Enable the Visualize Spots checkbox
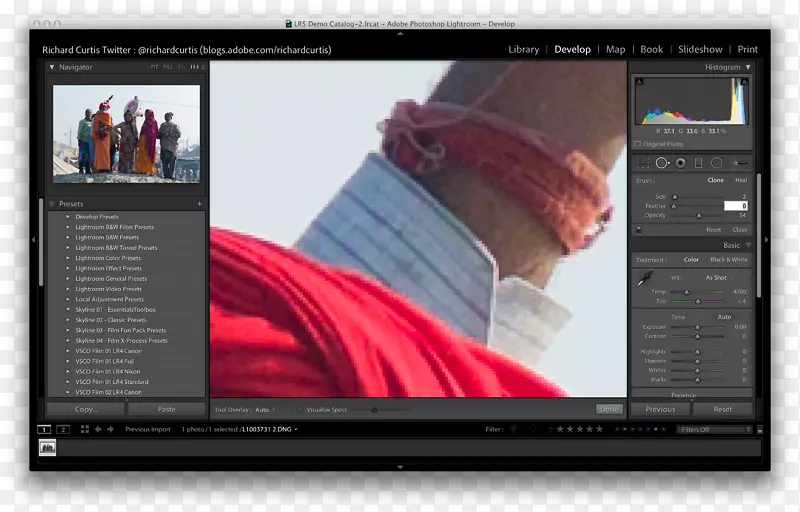The height and width of the screenshot is (512, 800). (299, 409)
